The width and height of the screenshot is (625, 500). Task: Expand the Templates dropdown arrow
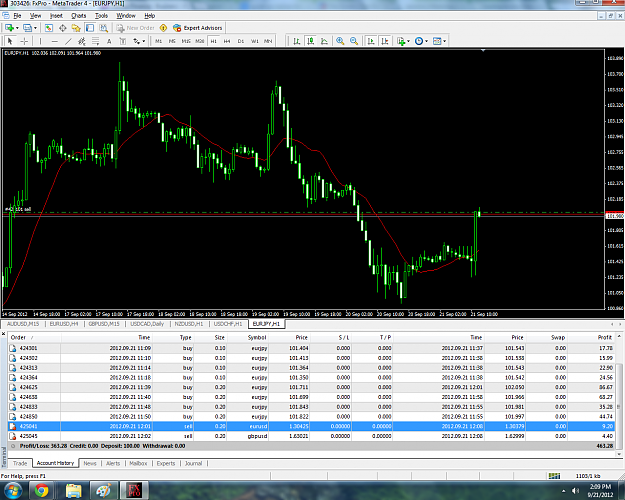[x=444, y=41]
